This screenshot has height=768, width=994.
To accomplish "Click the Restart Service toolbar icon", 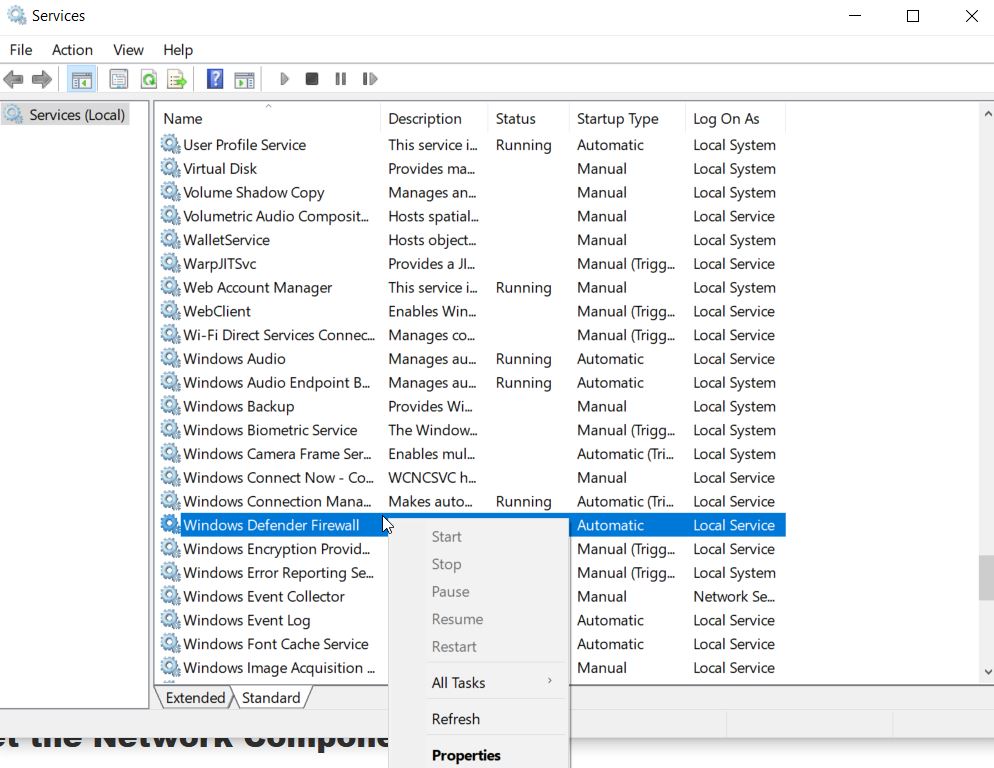I will click(x=370, y=79).
